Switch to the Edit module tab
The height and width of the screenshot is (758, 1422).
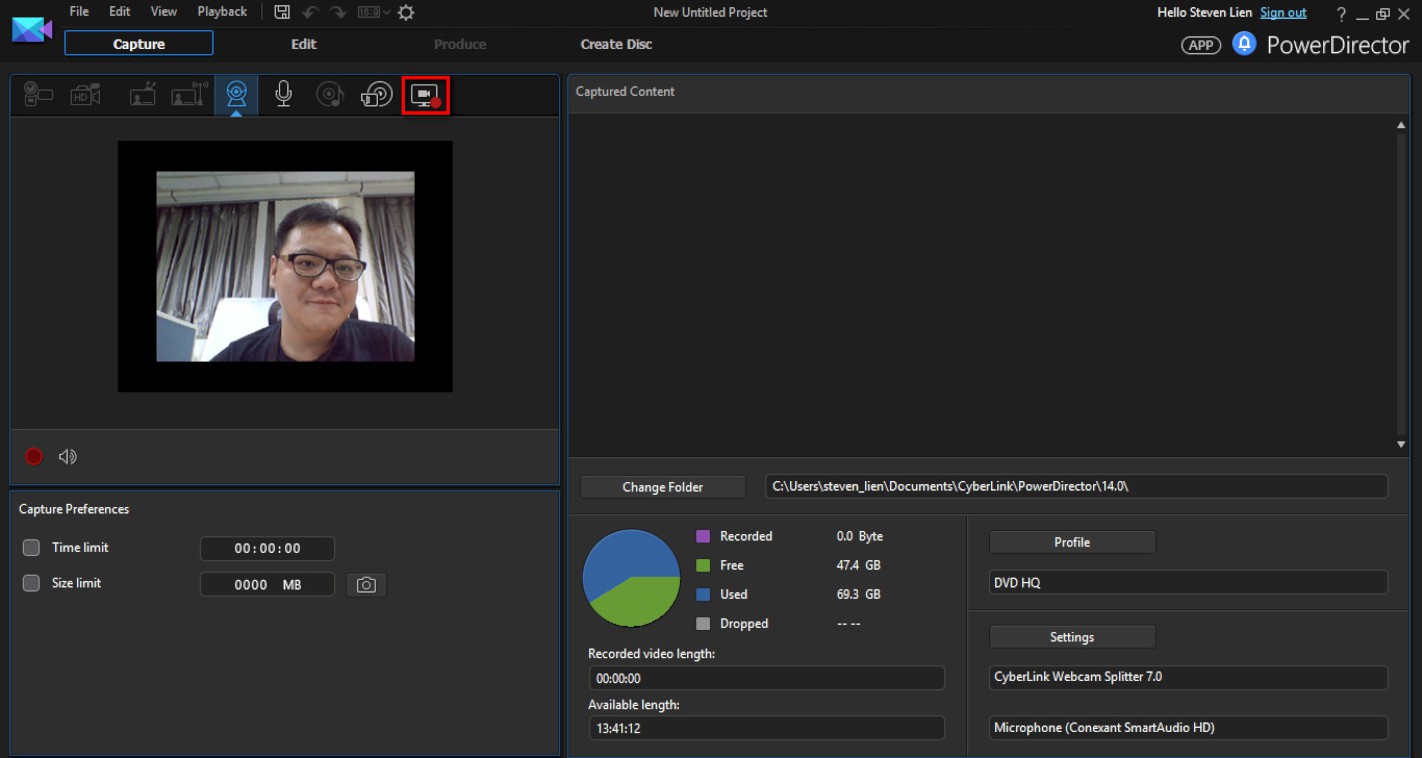pos(304,44)
